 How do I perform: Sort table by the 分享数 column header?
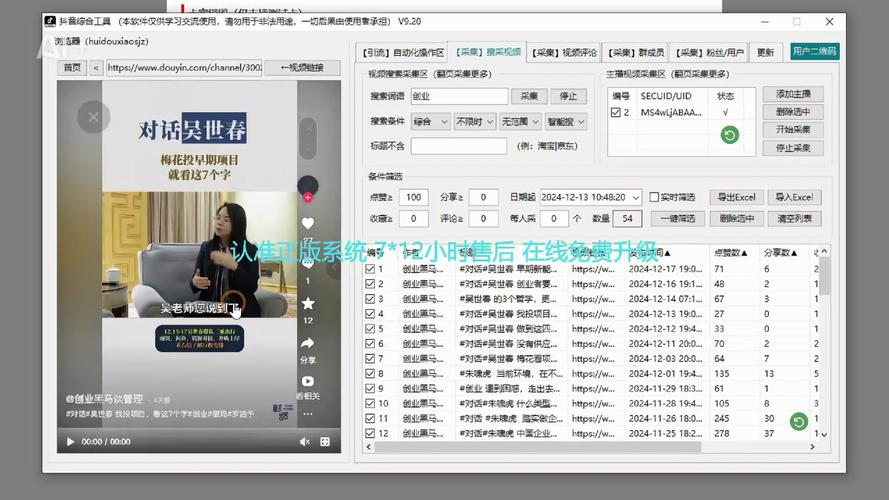tap(780, 253)
